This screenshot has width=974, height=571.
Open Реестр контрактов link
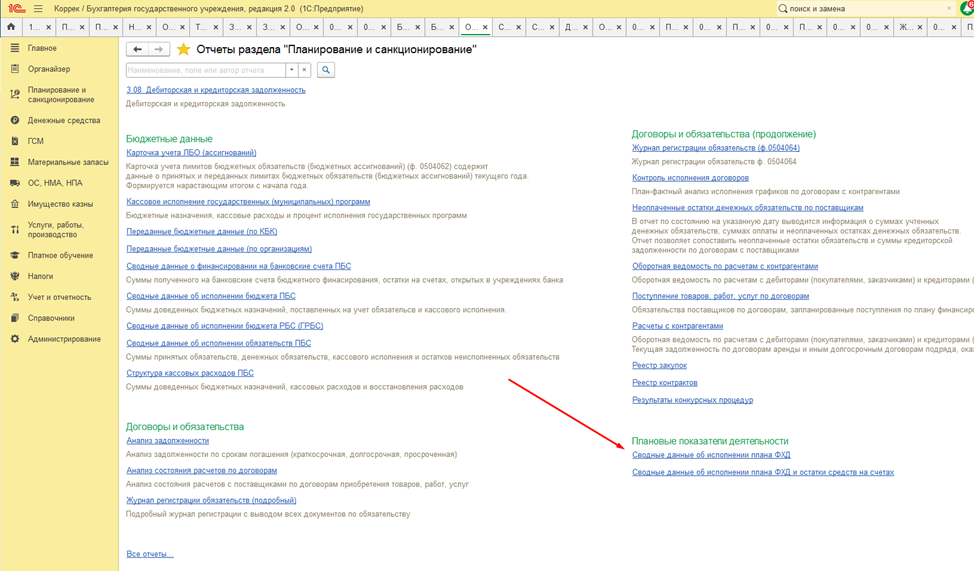click(665, 383)
